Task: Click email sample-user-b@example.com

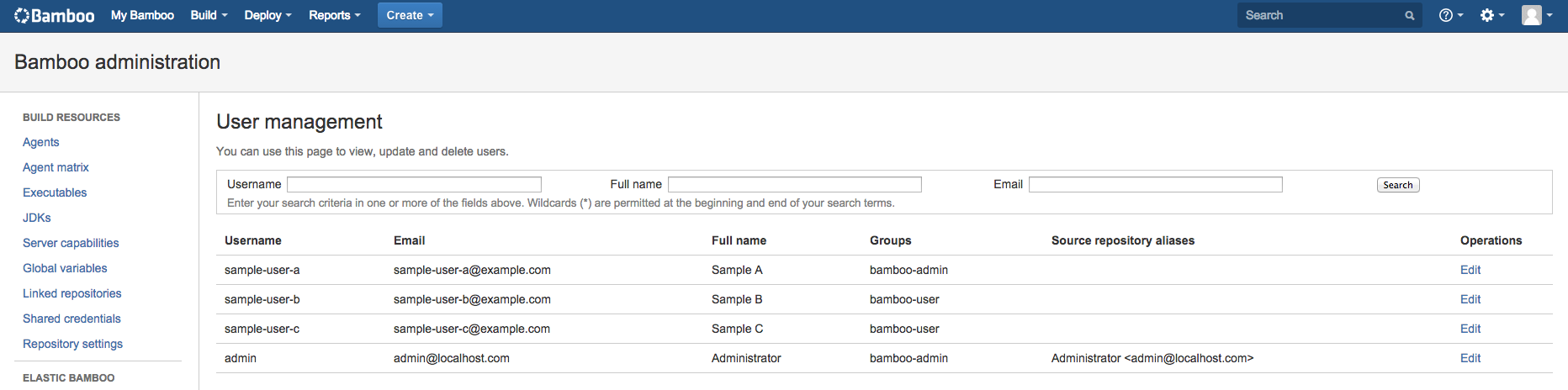Action: tap(472, 299)
